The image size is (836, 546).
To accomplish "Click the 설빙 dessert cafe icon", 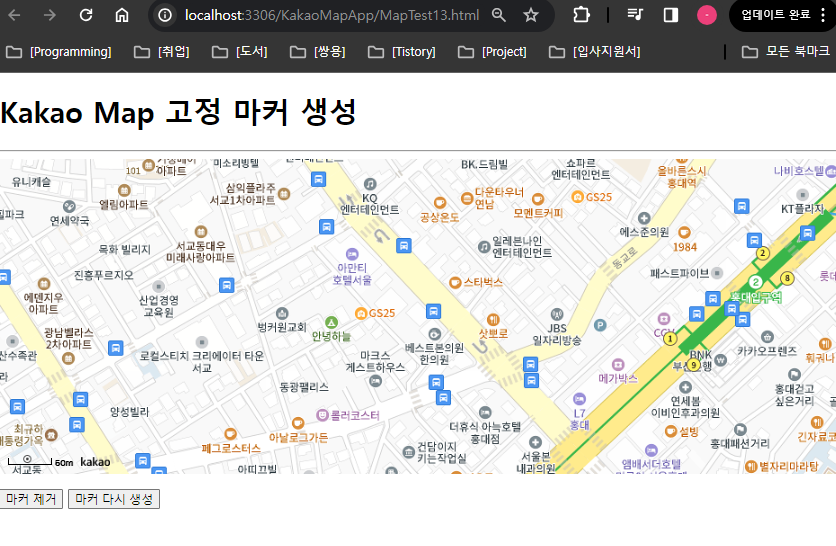I will 671,431.
